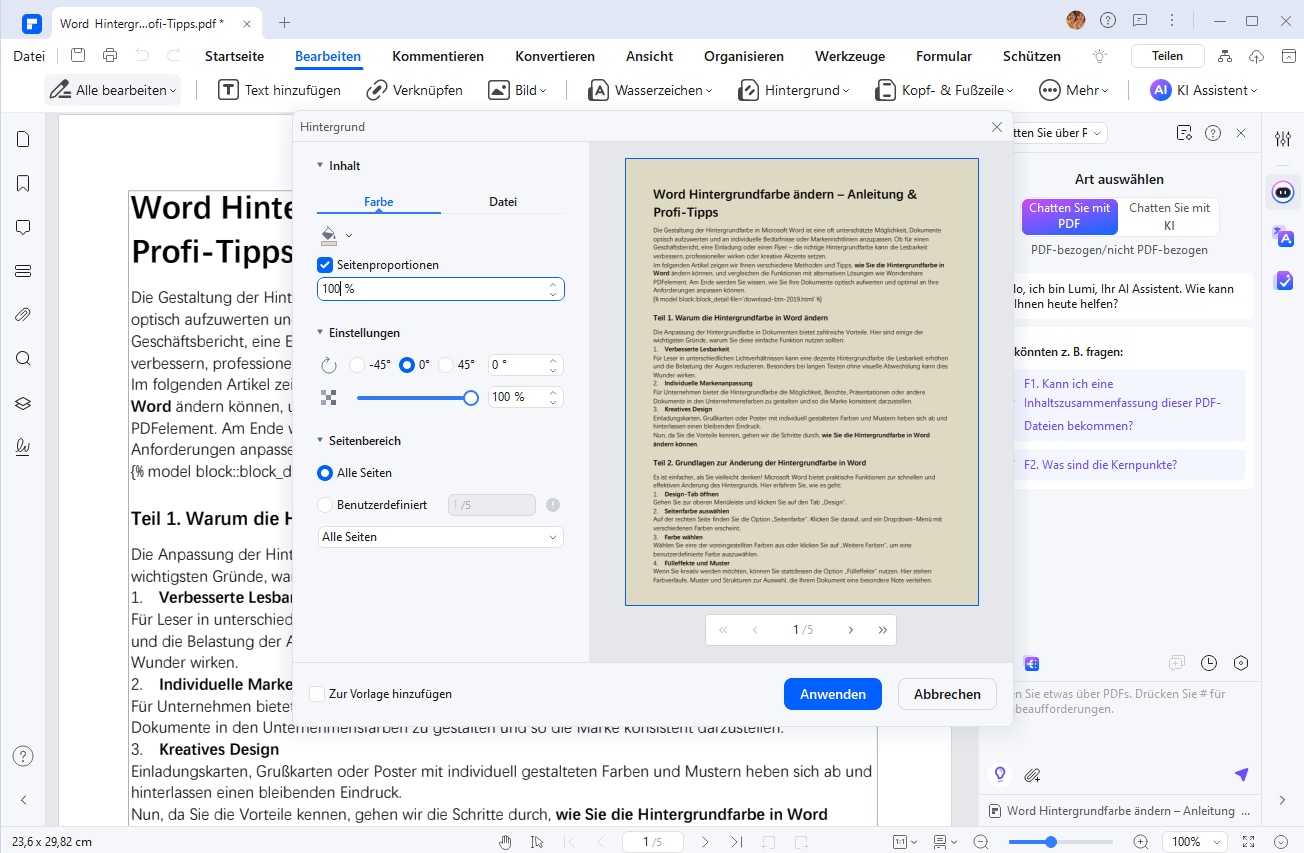Image resolution: width=1304 pixels, height=853 pixels.
Task: Open the attachments paperclip panel
Action: click(x=23, y=314)
